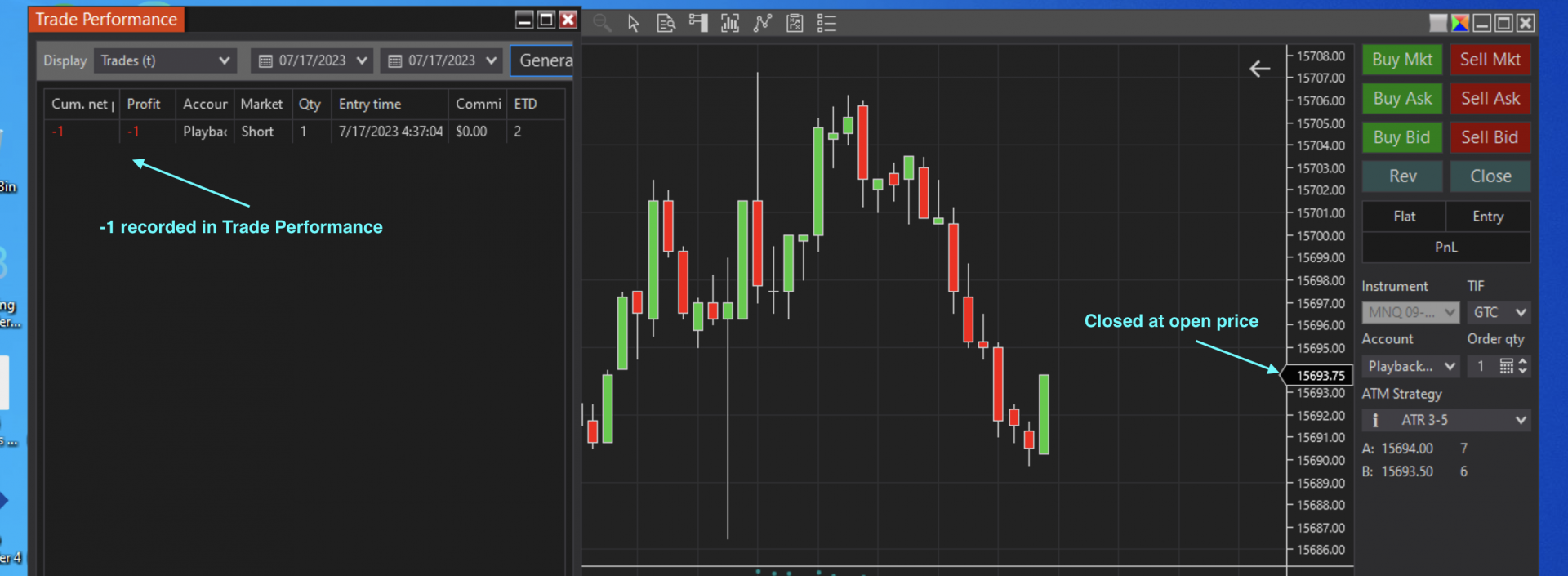This screenshot has width=1568, height=576.
Task: Open the Data Box icon in chart toolbar
Action: (666, 23)
